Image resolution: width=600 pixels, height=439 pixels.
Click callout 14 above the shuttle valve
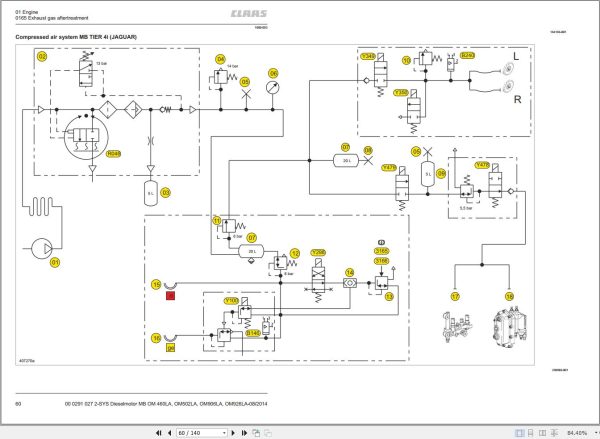tap(350, 272)
